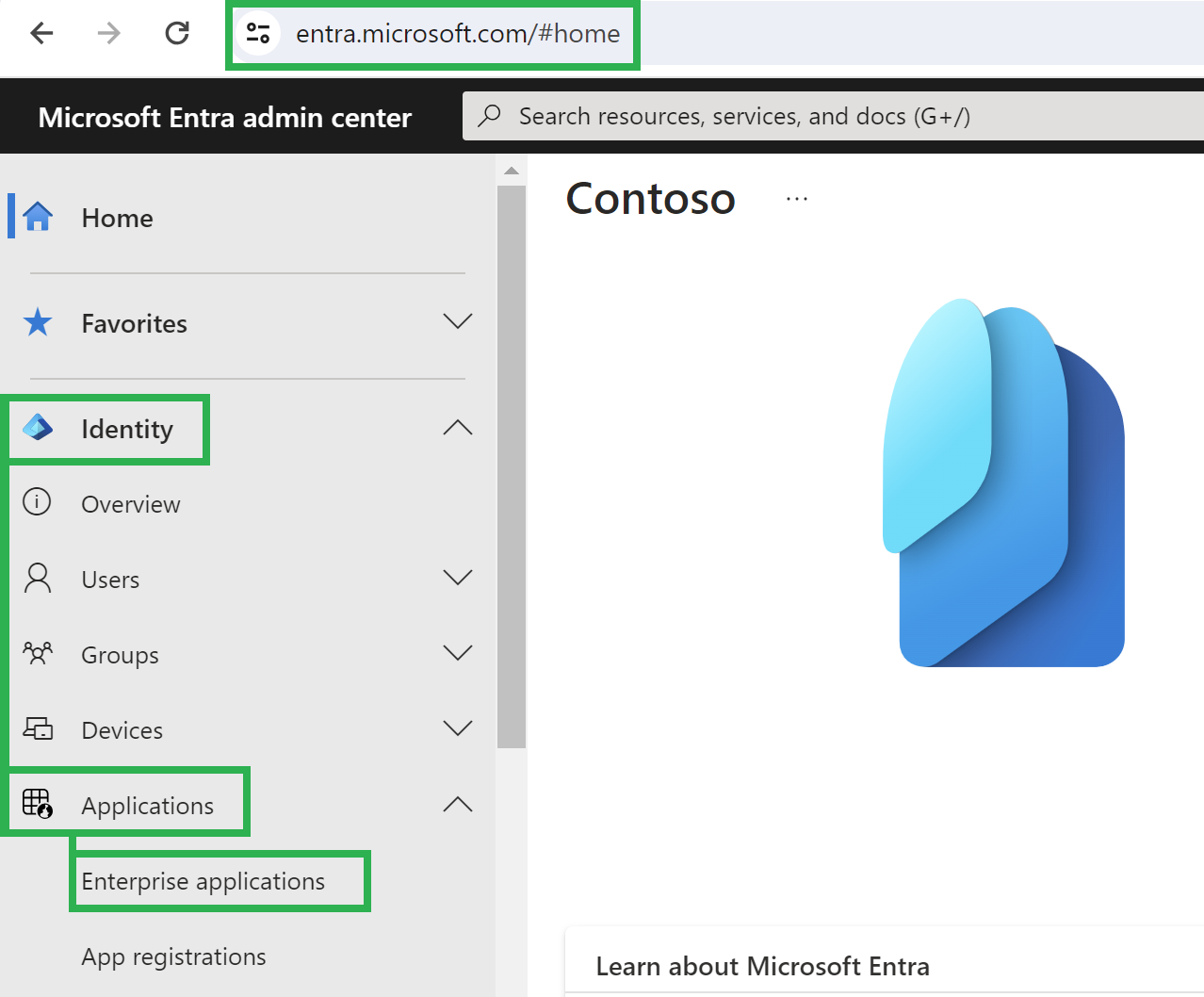Viewport: 1204px width, 997px height.
Task: Reload the page with the refresh icon
Action: 177,34
